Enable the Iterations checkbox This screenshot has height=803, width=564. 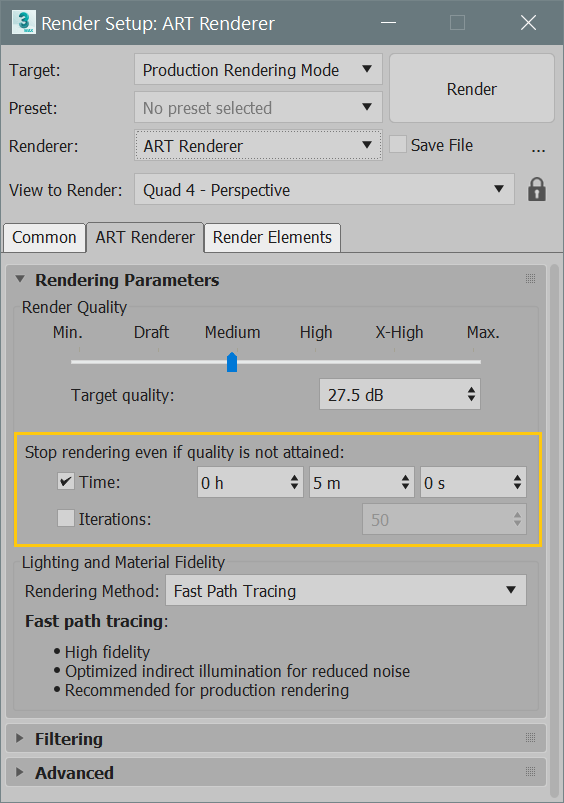(66, 518)
